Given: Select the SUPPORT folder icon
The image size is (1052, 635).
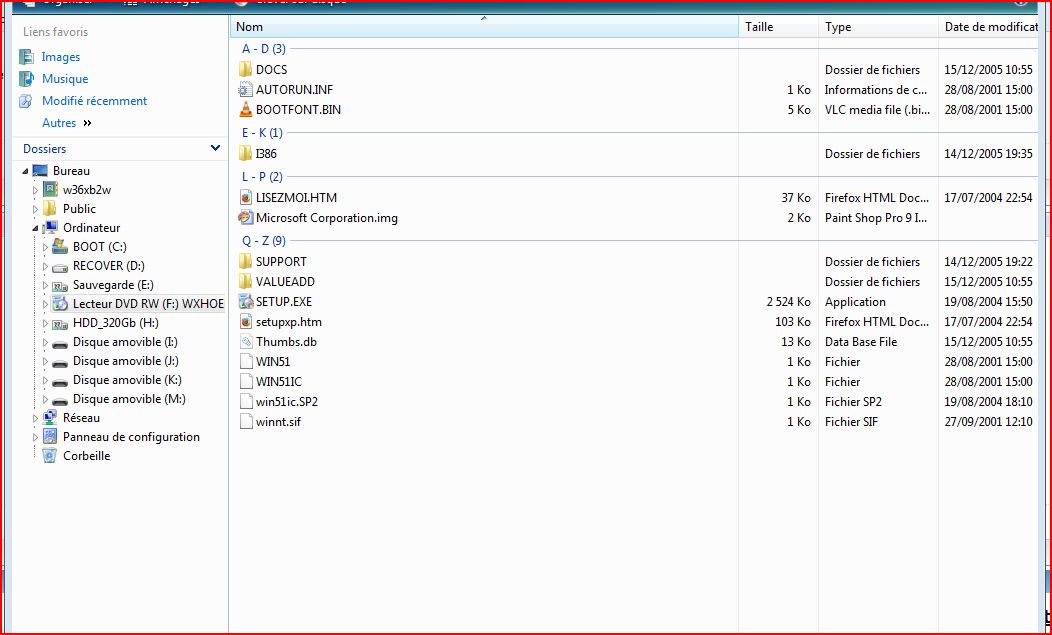Looking at the screenshot, I should coord(246,261).
